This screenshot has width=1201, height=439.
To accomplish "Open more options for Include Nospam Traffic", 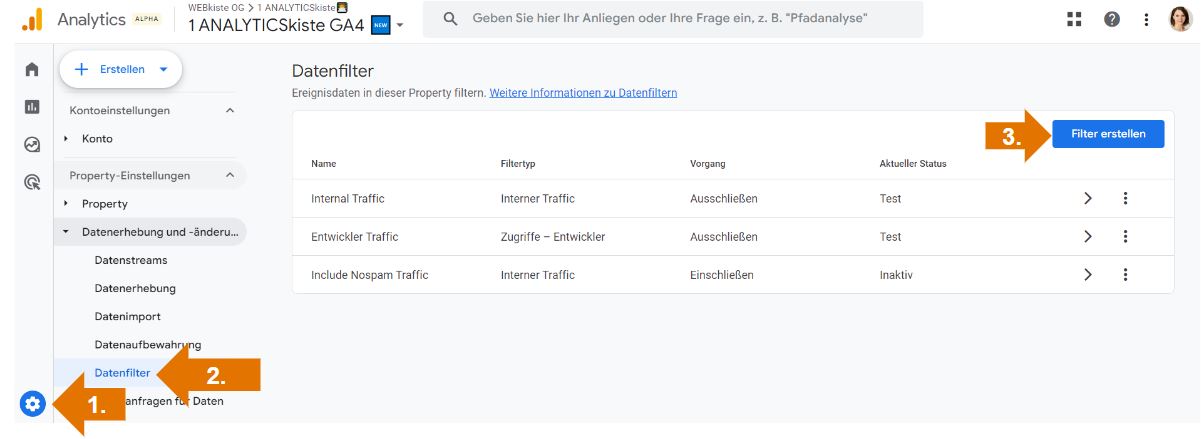I will pyautogui.click(x=1125, y=275).
